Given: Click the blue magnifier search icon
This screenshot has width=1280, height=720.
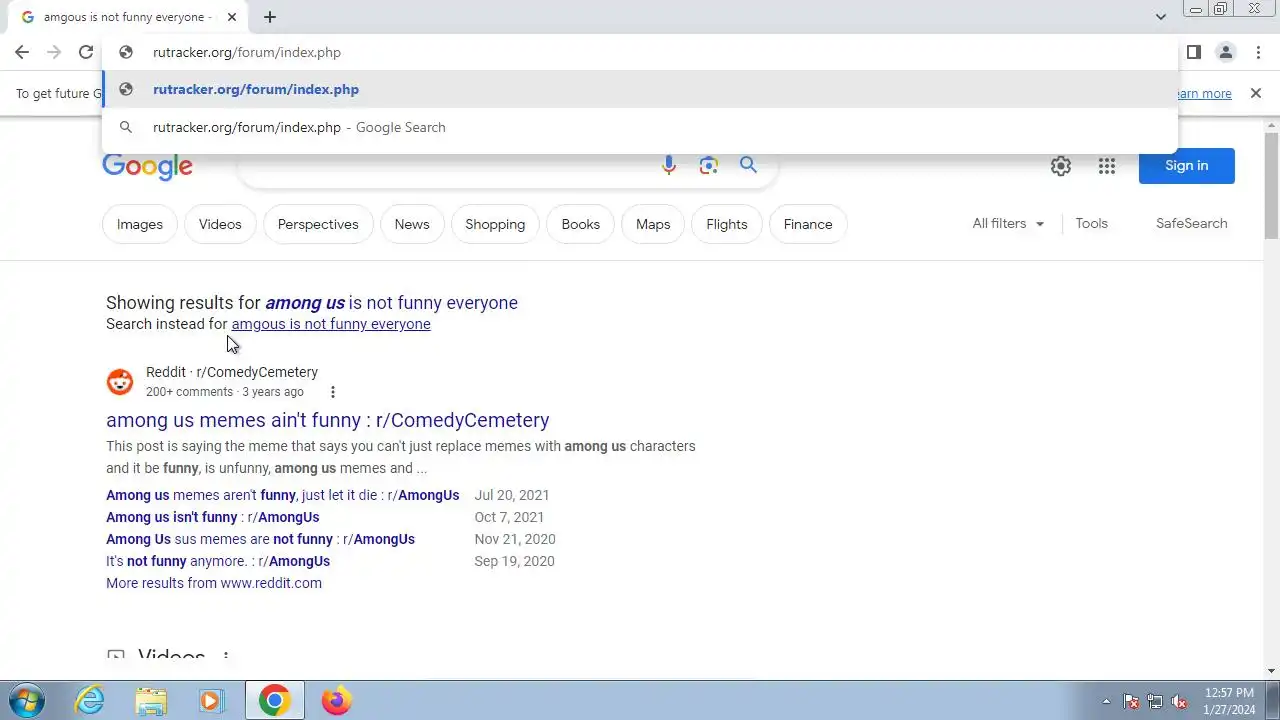Looking at the screenshot, I should (x=748, y=165).
